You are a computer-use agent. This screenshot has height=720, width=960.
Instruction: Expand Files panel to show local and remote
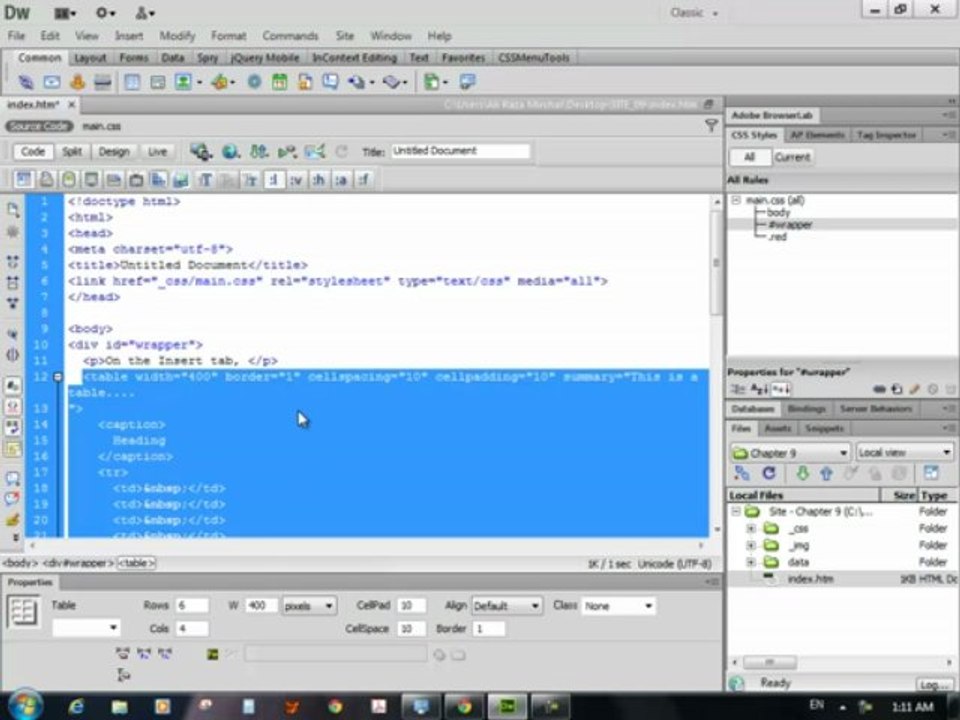pyautogui.click(x=931, y=473)
